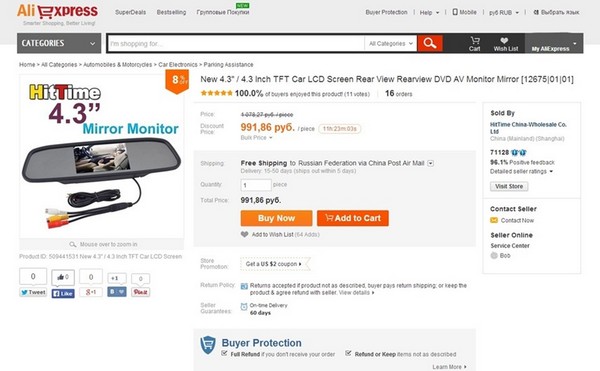Open the Bestselling menu item
The image size is (600, 371).
[x=171, y=12]
